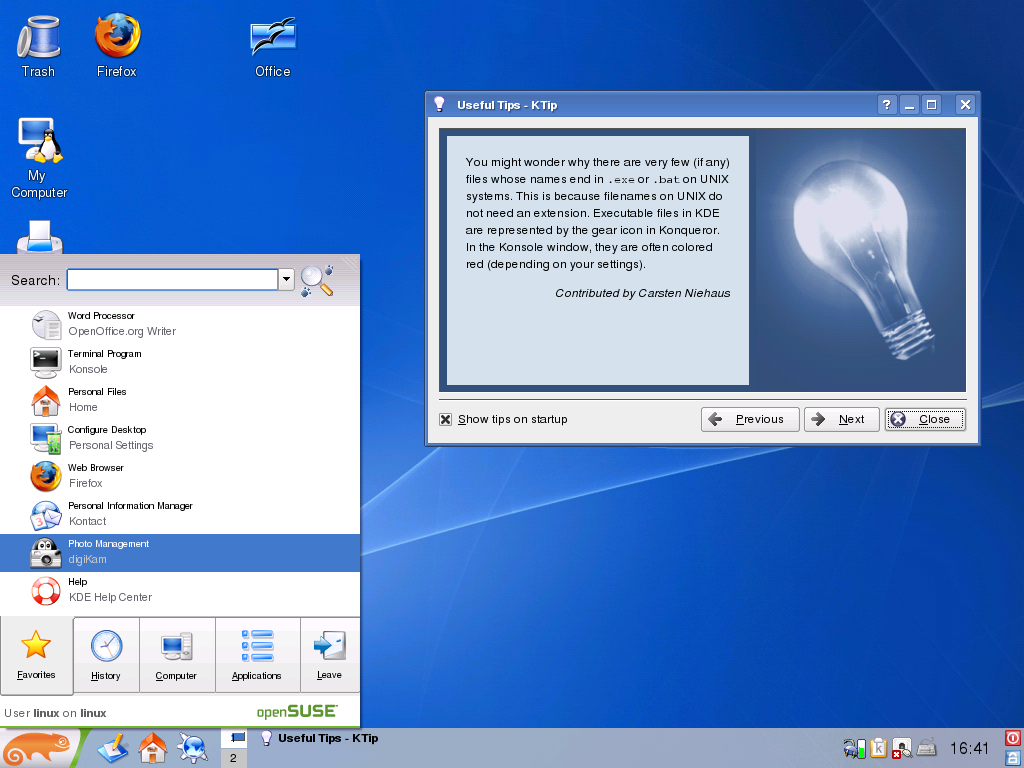The image size is (1024, 768).
Task: Uncheck Show tips on startup
Action: click(x=446, y=419)
